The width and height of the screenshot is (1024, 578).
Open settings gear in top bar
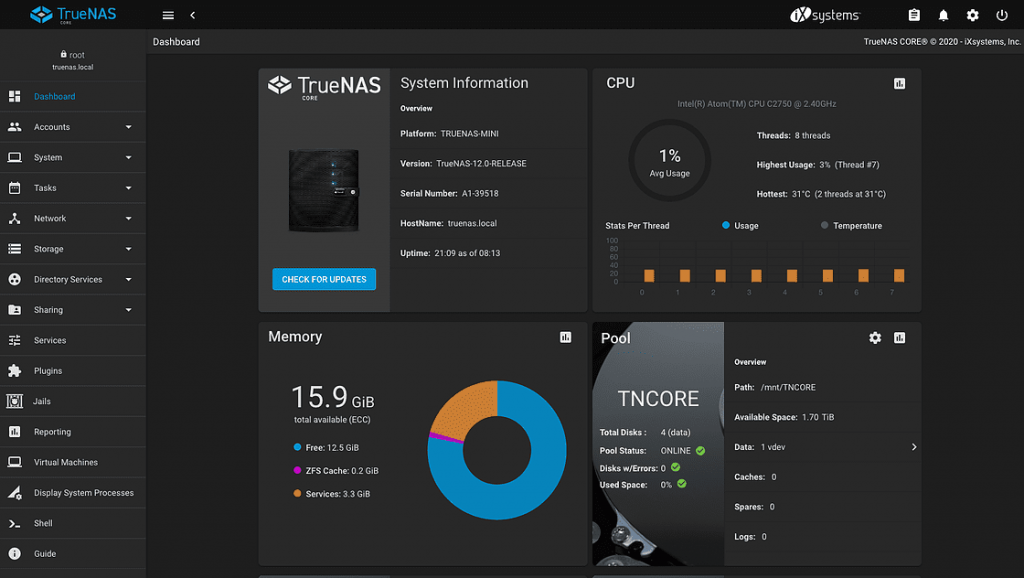coord(972,15)
